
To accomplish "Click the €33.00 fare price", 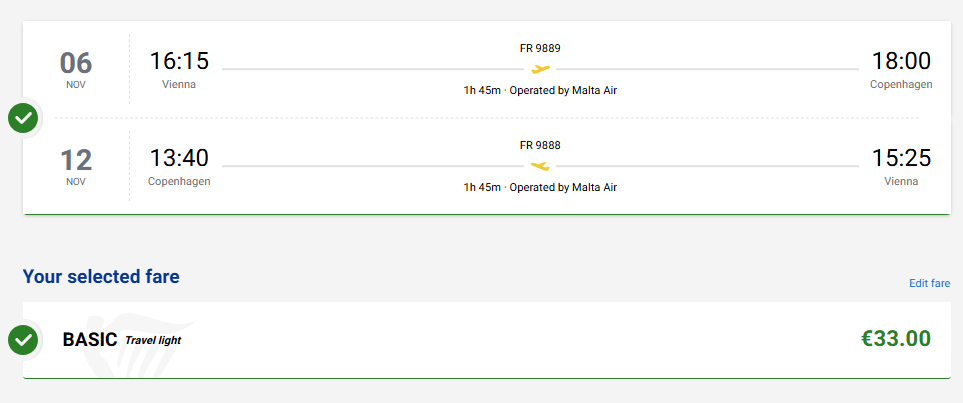I will click(896, 339).
